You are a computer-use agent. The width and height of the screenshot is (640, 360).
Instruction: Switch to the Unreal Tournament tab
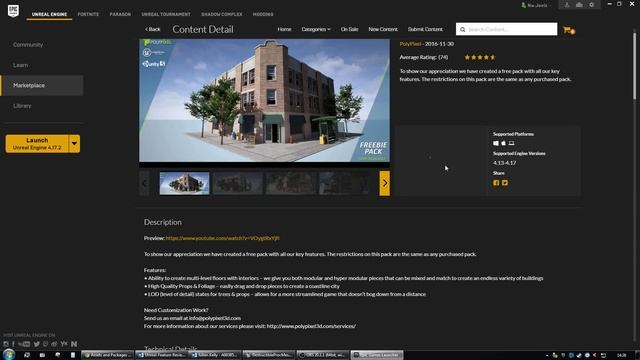[166, 14]
